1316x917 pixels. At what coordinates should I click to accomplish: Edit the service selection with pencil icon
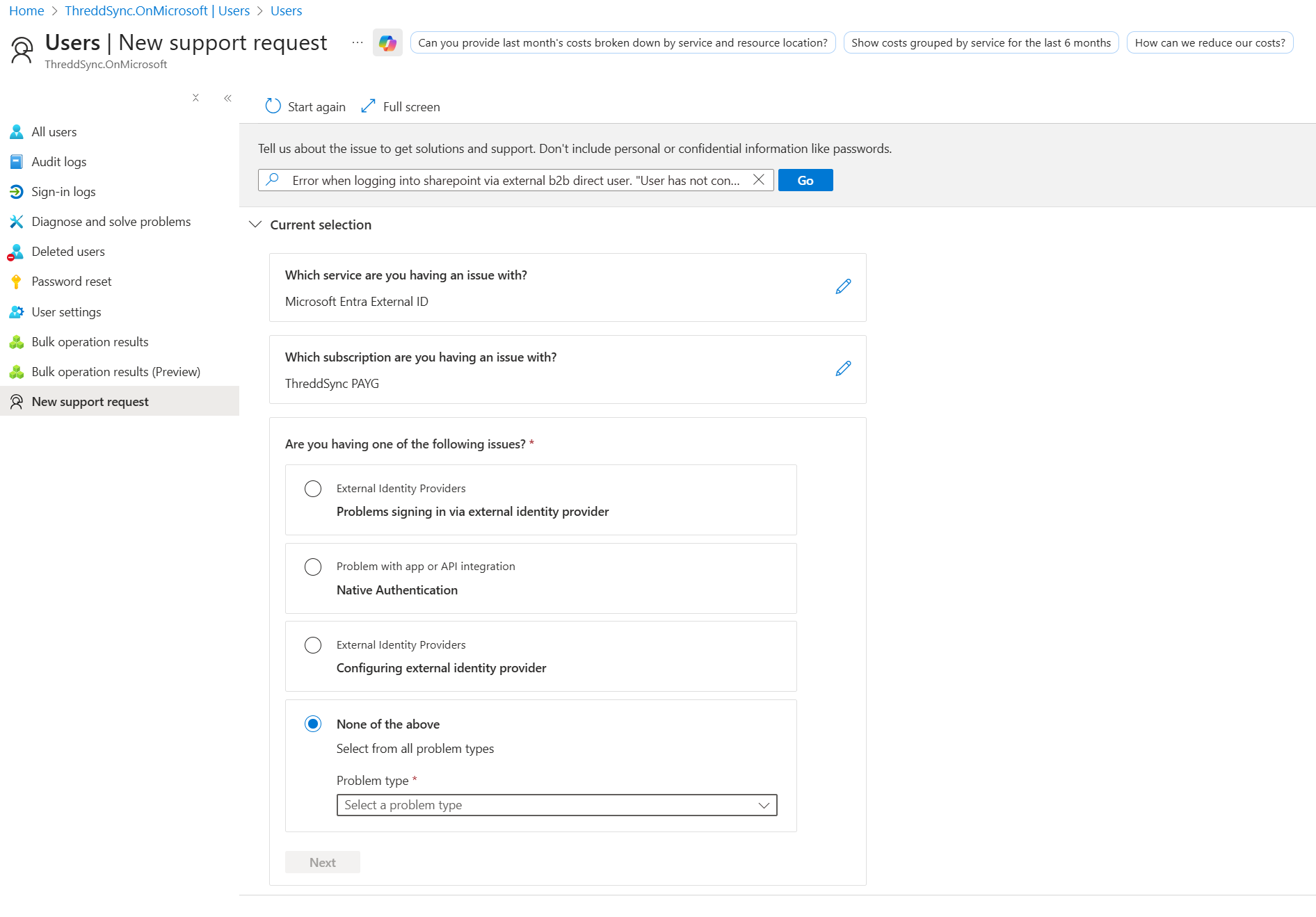coord(843,286)
